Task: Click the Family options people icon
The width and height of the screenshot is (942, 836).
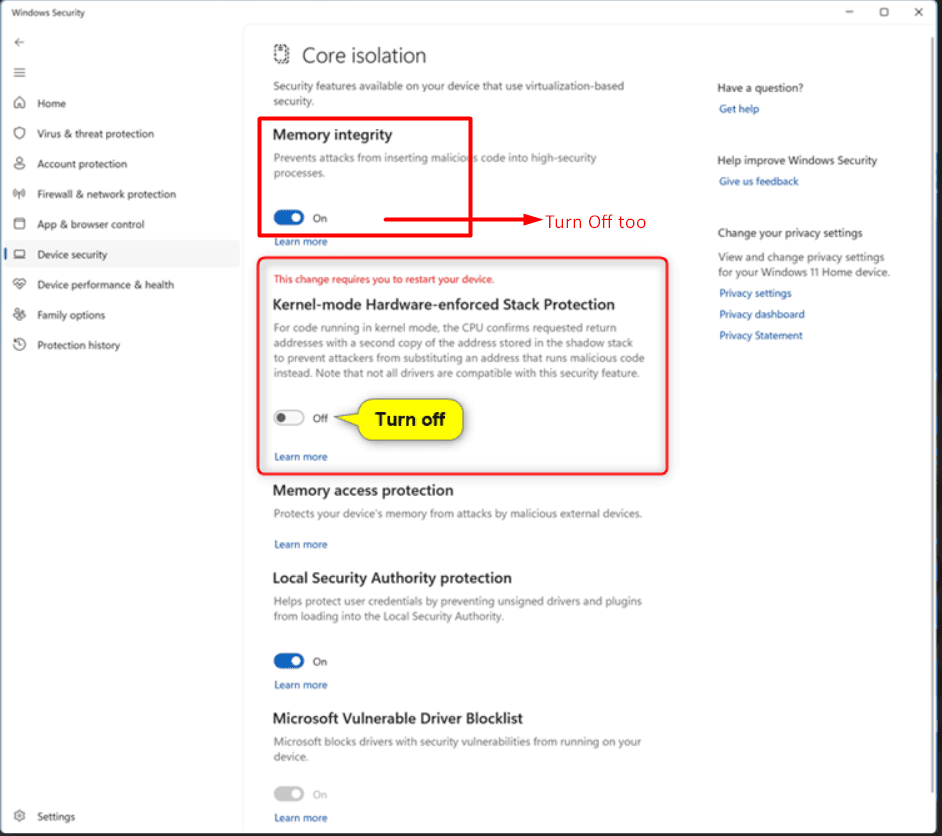Action: (20, 314)
